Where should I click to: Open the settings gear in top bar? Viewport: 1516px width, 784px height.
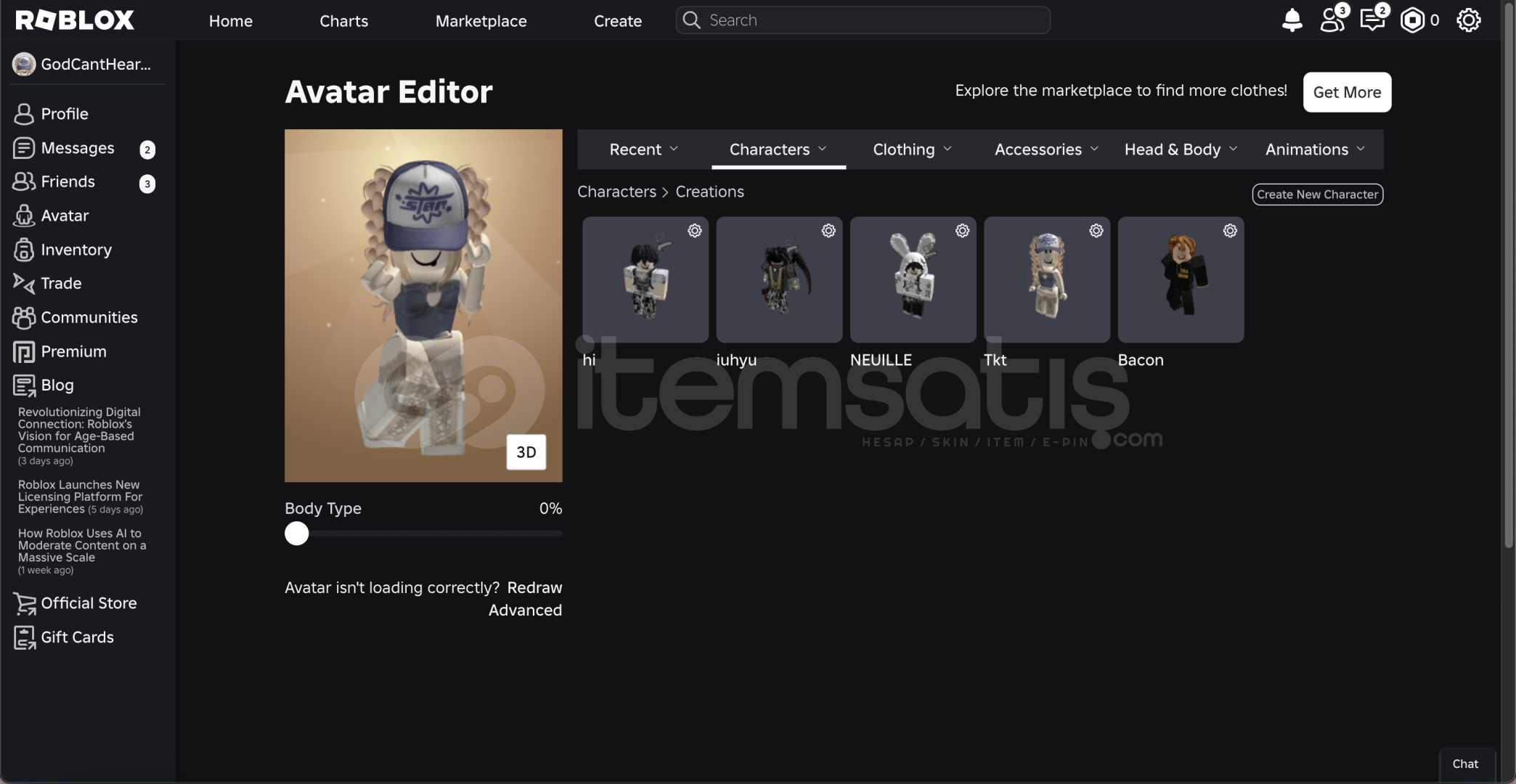1468,20
